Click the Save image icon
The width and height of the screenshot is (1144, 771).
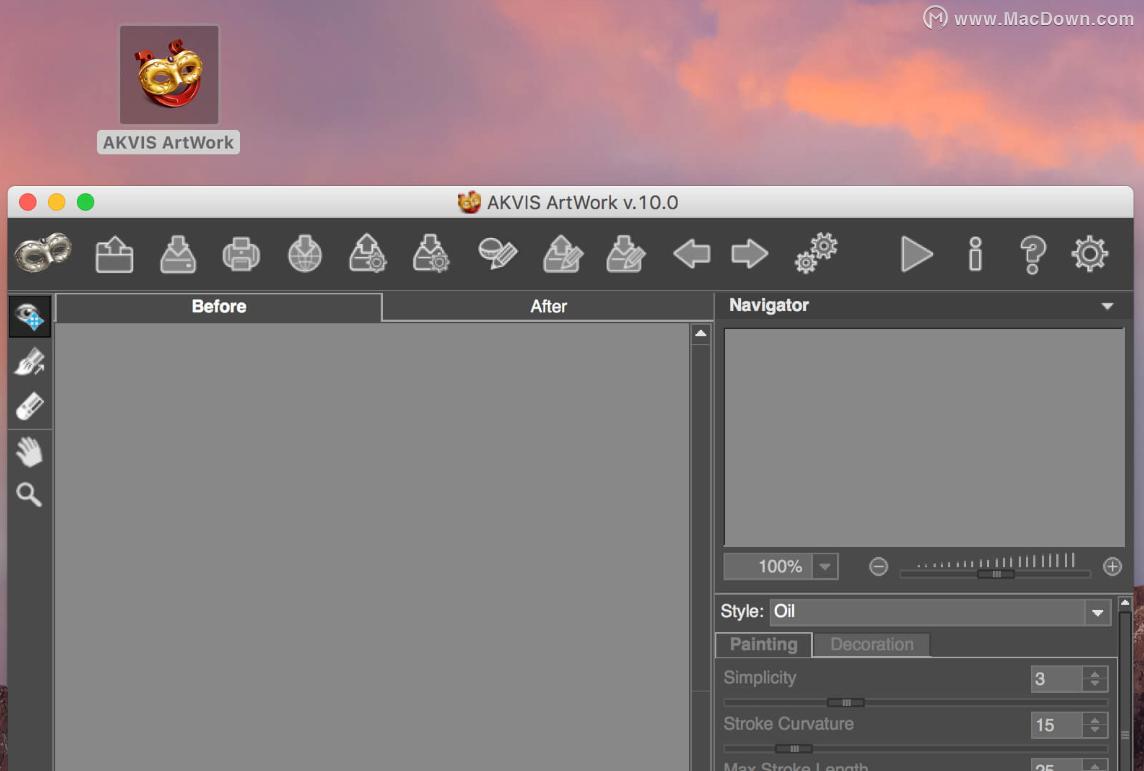[x=178, y=254]
